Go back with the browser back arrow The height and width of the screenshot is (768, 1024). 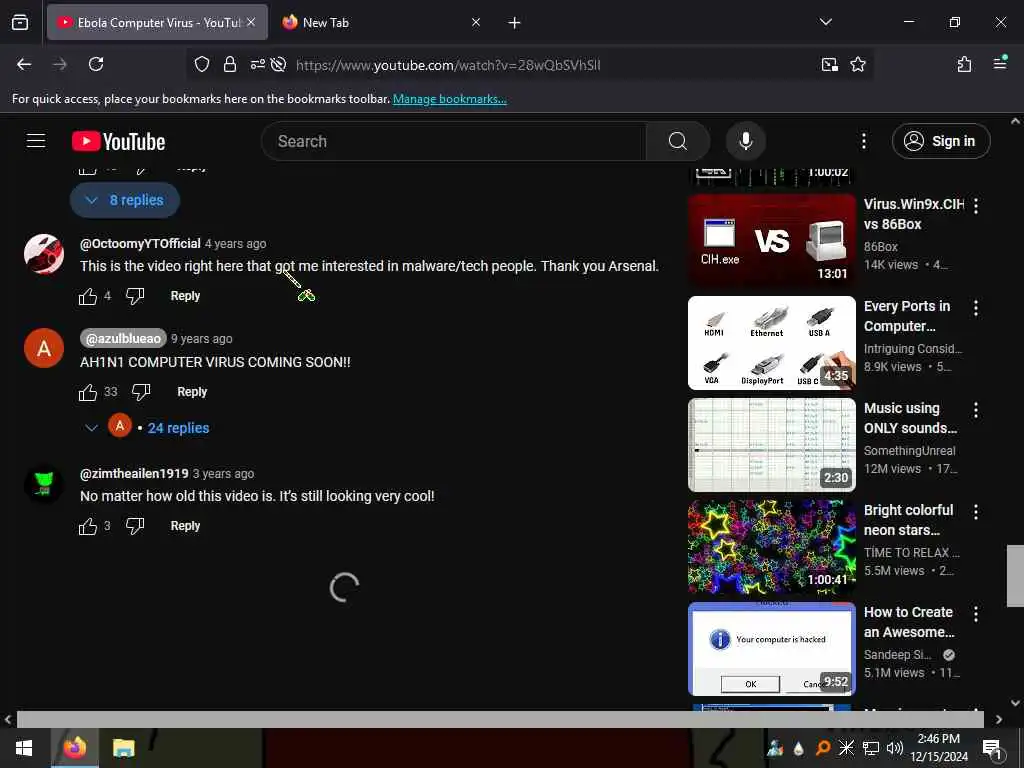click(24, 64)
